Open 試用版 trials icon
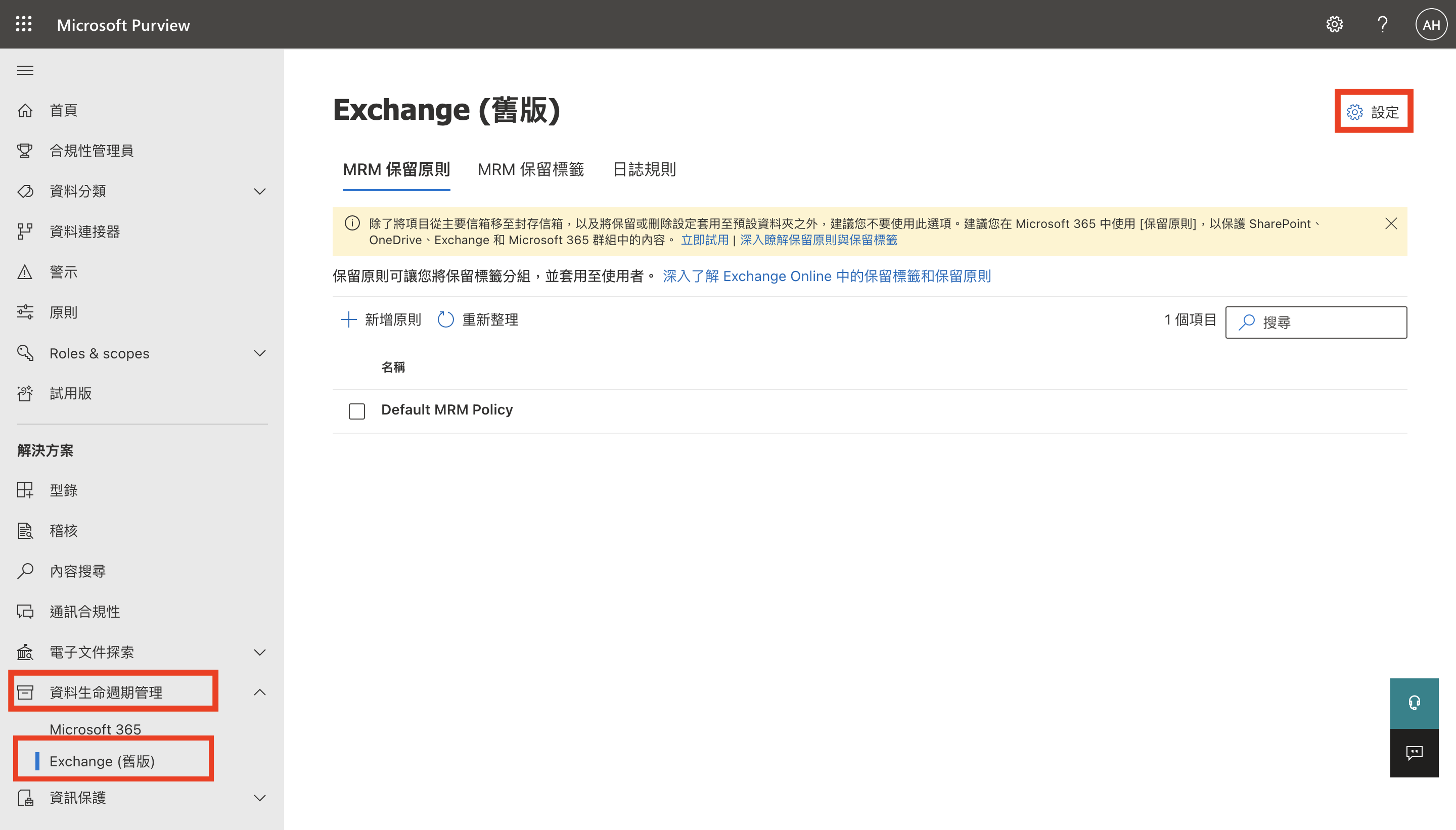This screenshot has height=830, width=1456. 25,393
